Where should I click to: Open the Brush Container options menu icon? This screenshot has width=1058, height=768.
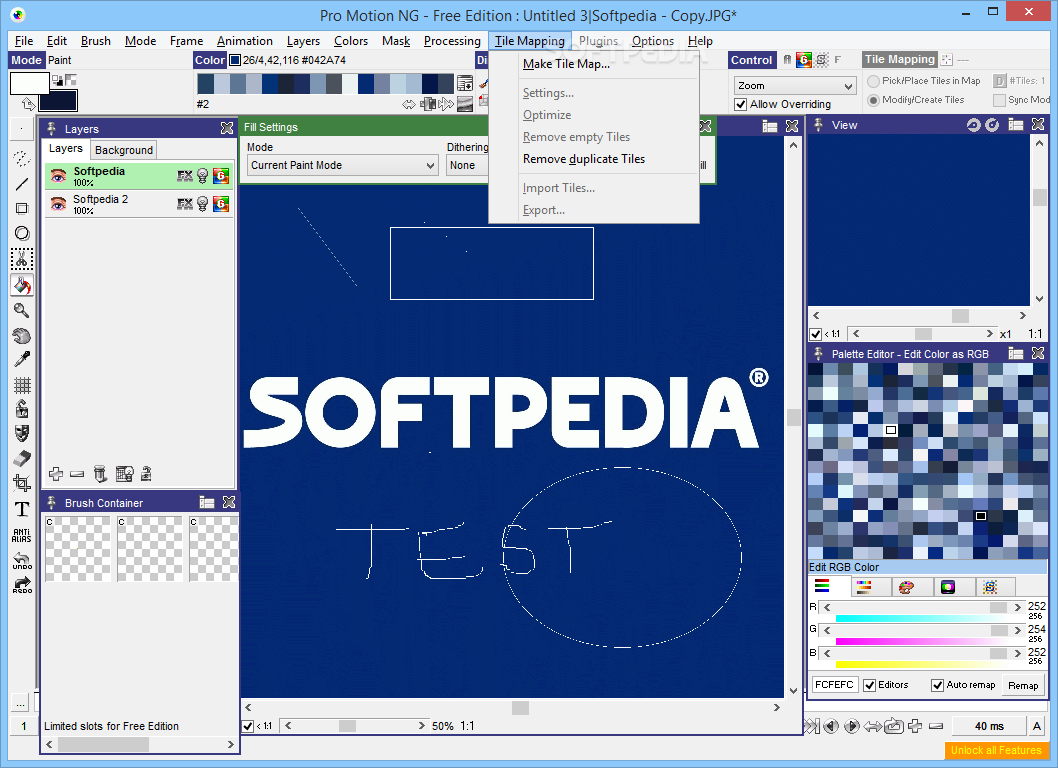[x=207, y=502]
